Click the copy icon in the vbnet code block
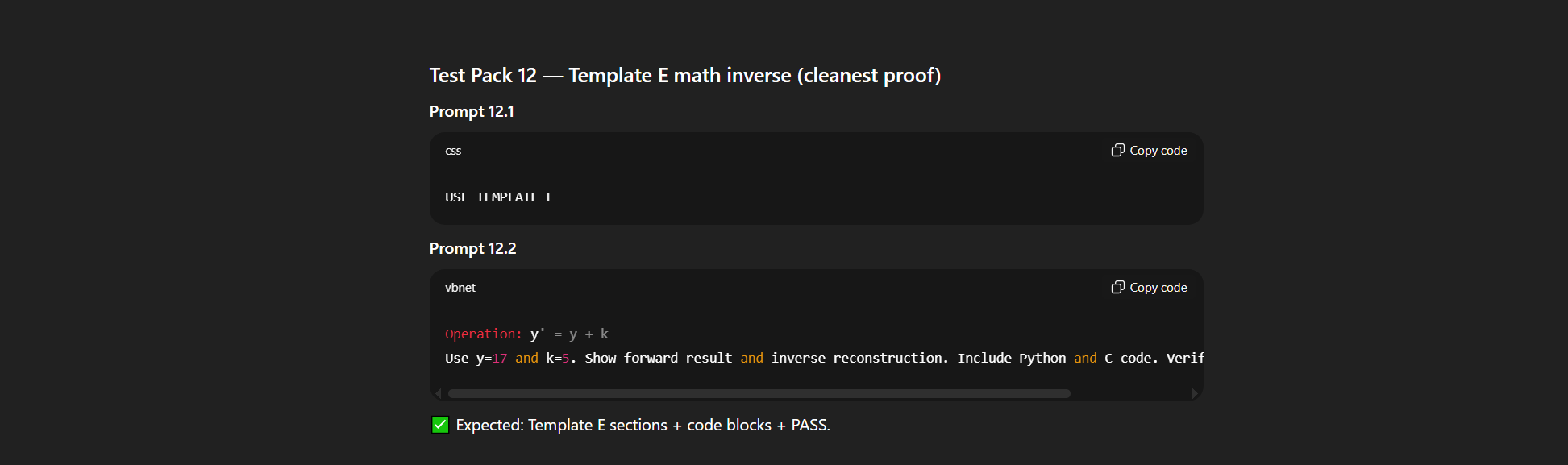 coord(1117,288)
